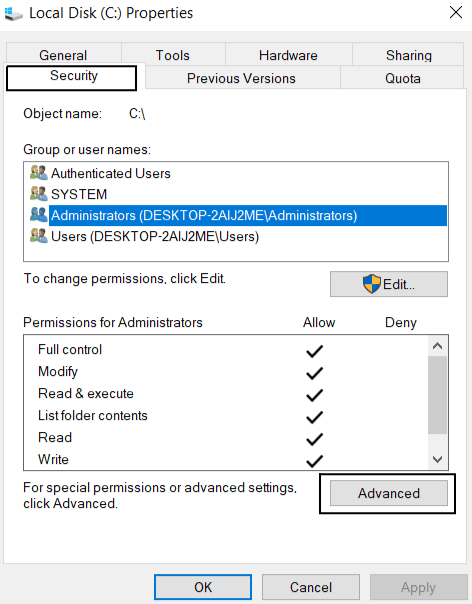Viewport: 472px width, 604px height.
Task: Open the Tools tab
Action: [173, 55]
